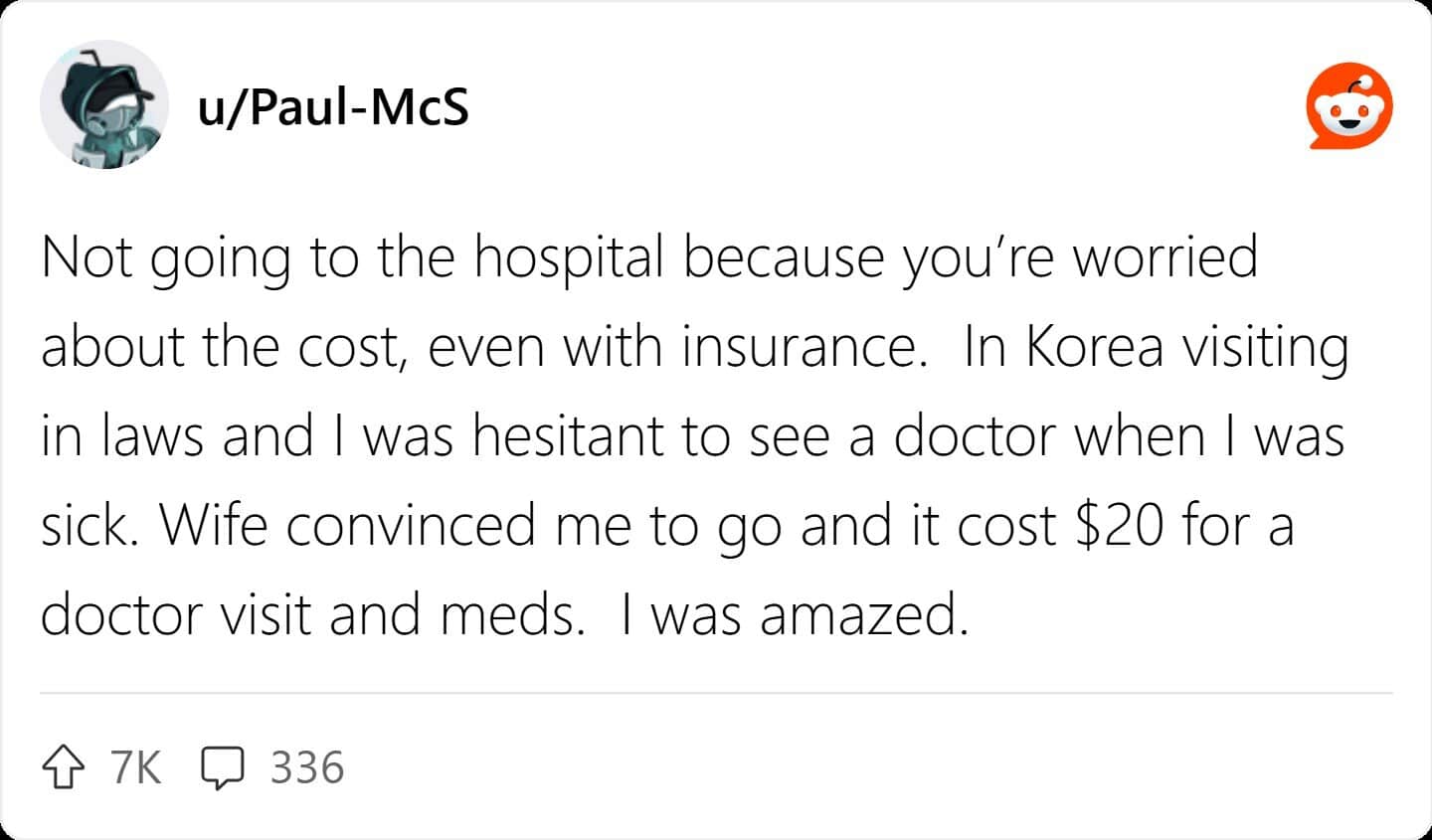
Task: Click the word "Wife" in the post
Action: (214, 526)
